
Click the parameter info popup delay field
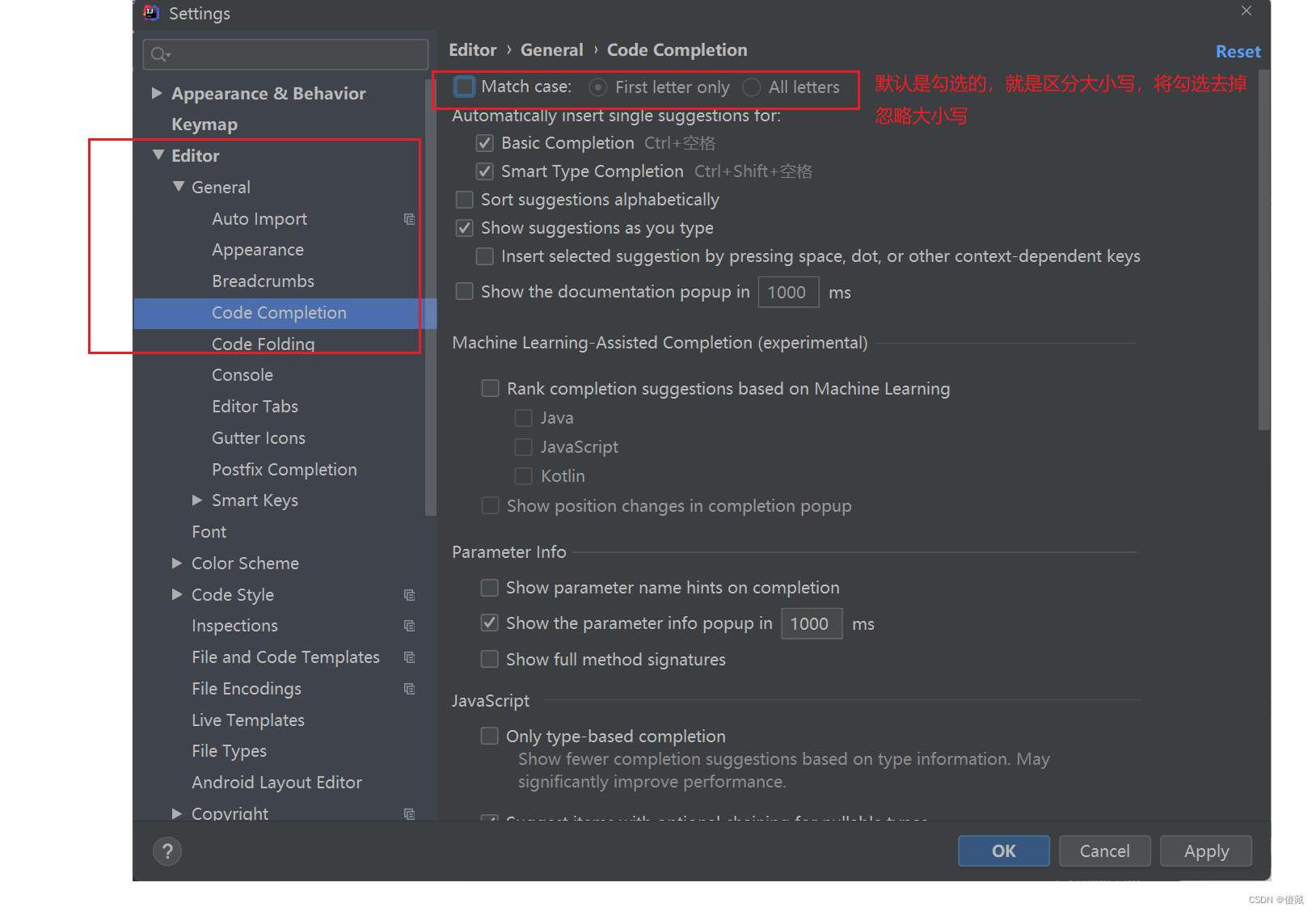(x=812, y=623)
